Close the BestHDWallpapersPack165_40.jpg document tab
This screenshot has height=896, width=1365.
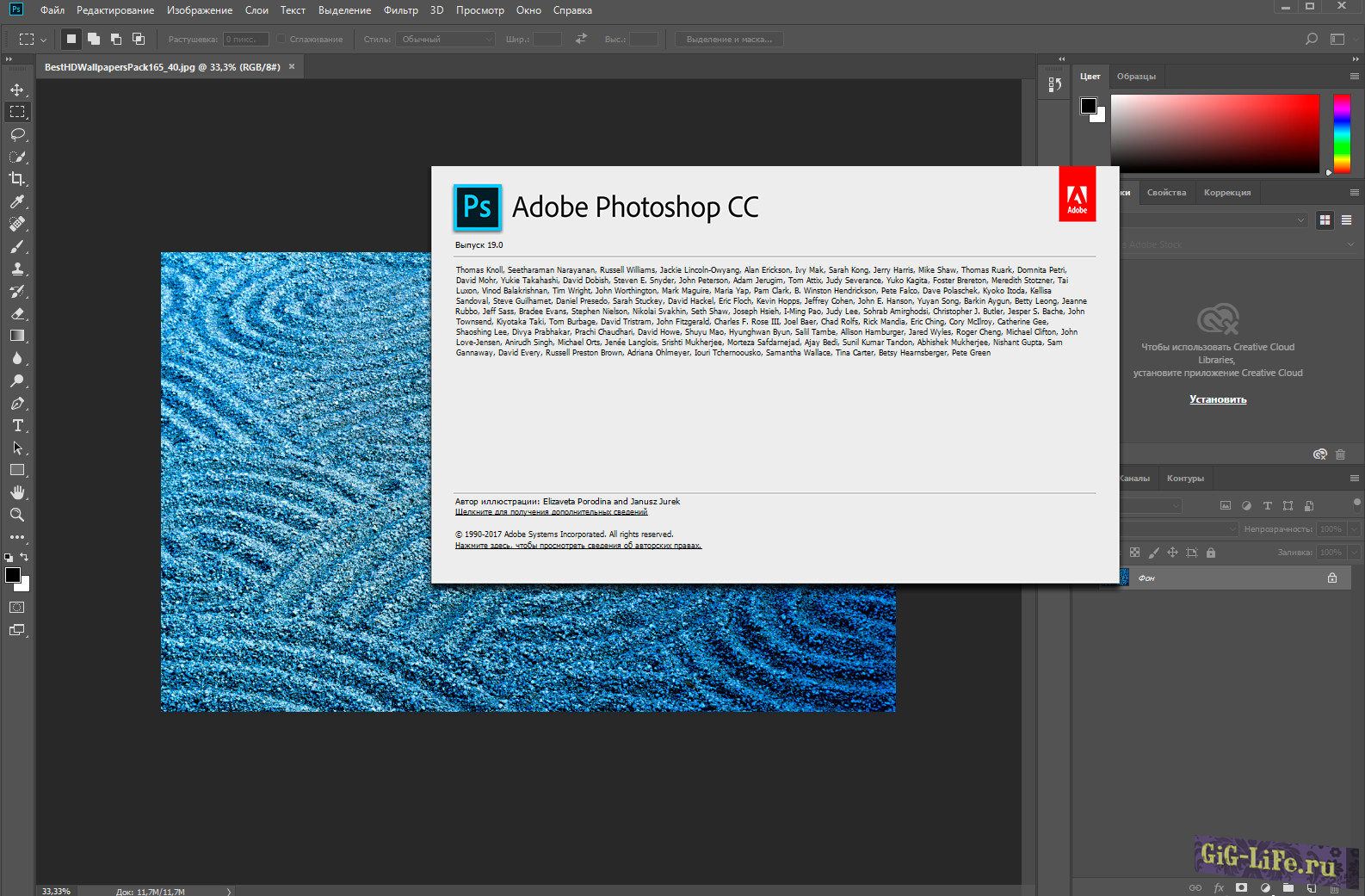(x=292, y=67)
